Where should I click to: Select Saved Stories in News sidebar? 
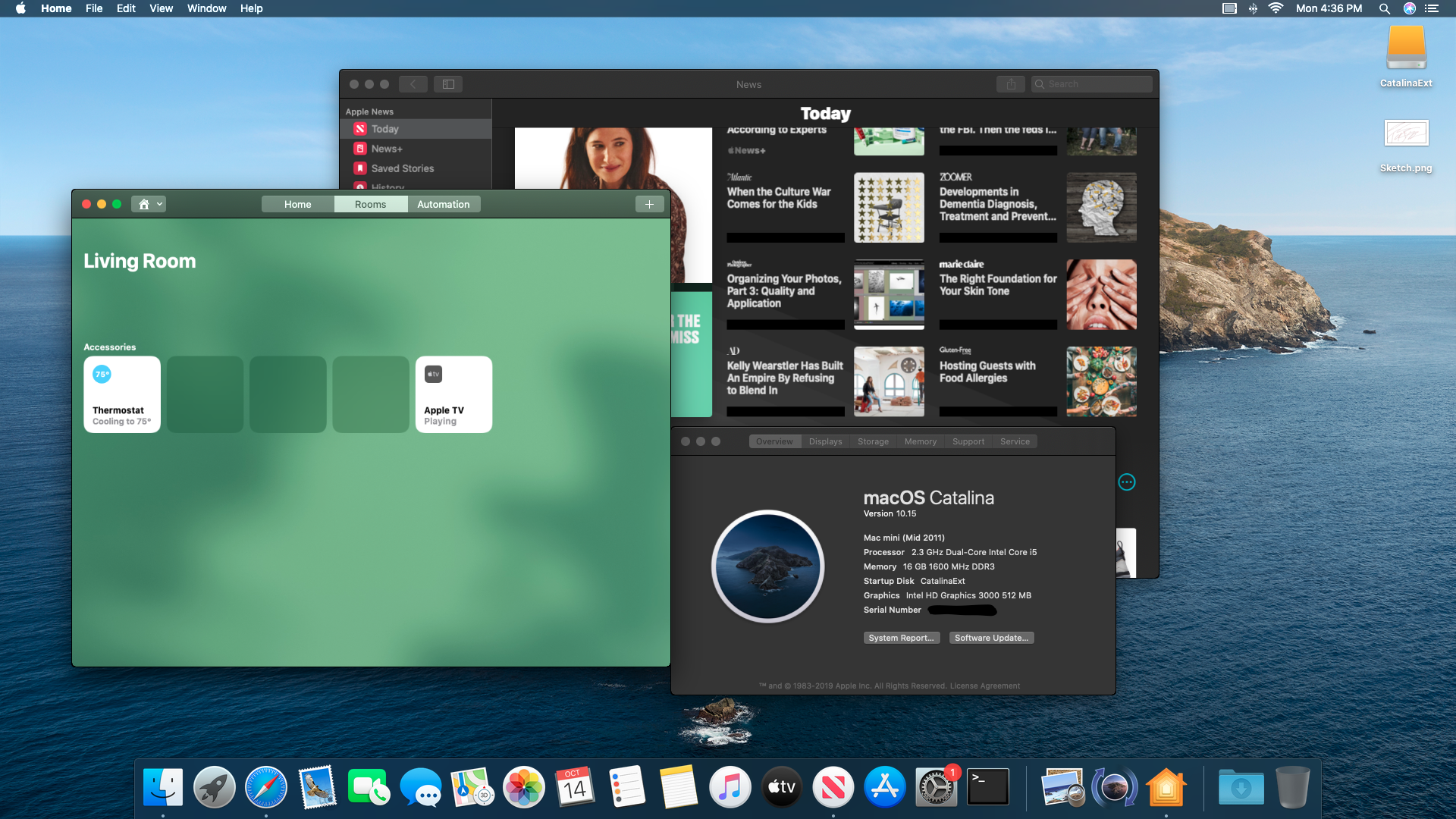pos(403,168)
